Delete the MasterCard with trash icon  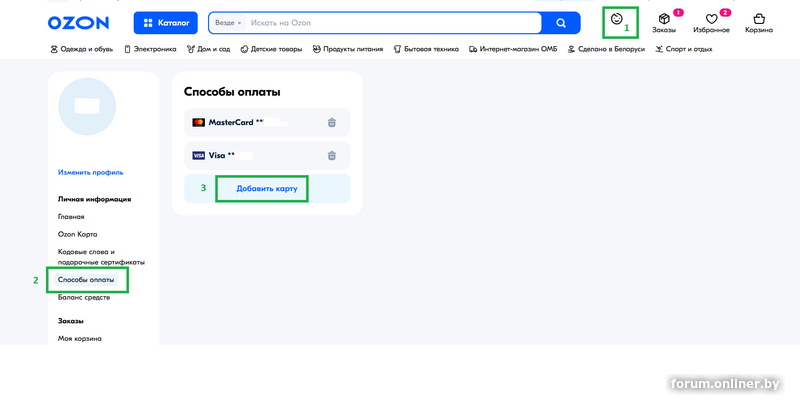coord(332,122)
